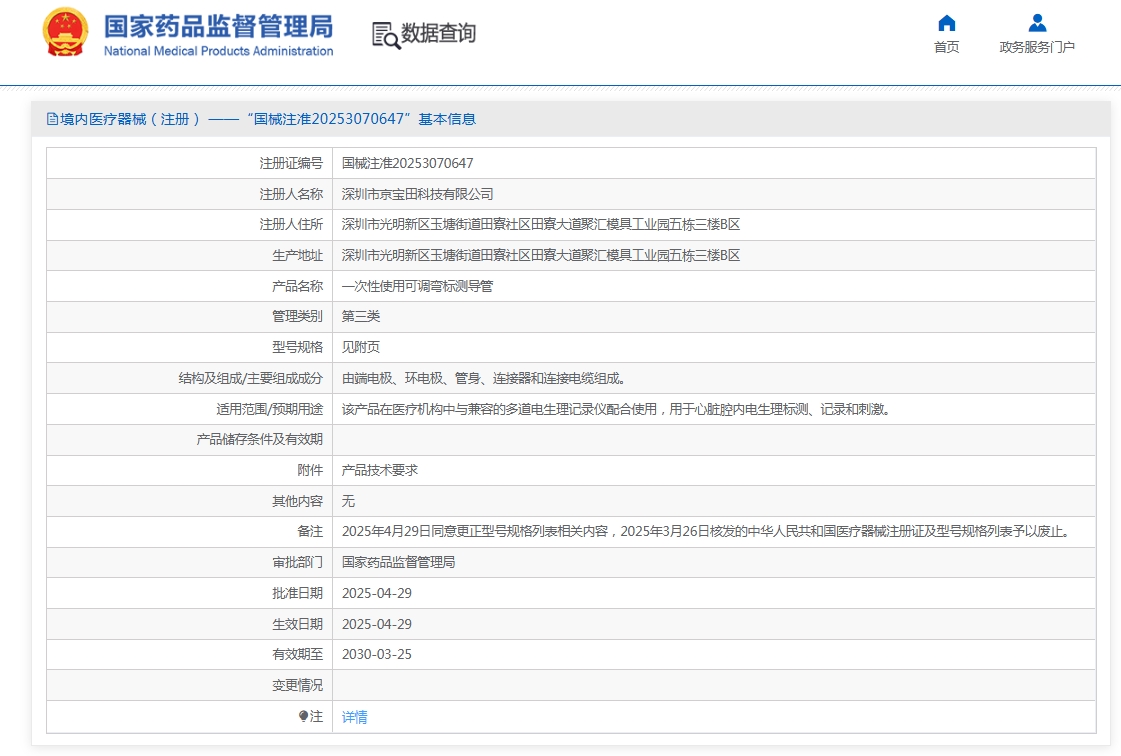Viewport: 1121px width, 756px height.
Task: Click the structure text 由端电极、环电极
Action: (x=484, y=378)
